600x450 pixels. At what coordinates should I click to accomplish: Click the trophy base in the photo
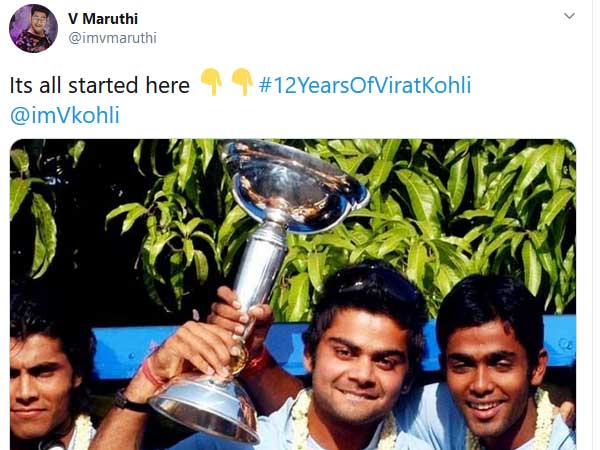tap(205, 407)
